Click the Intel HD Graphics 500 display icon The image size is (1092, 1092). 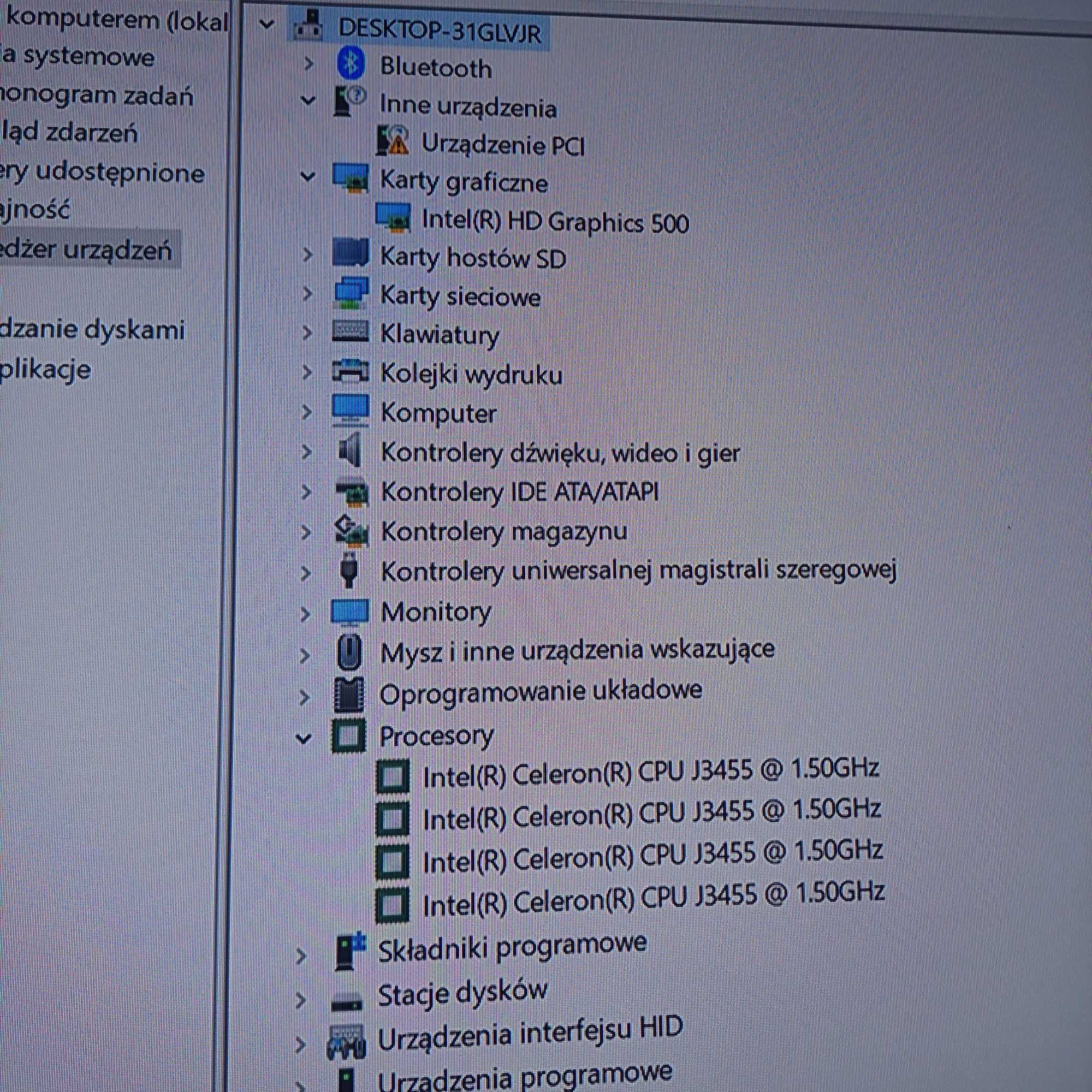[x=393, y=218]
